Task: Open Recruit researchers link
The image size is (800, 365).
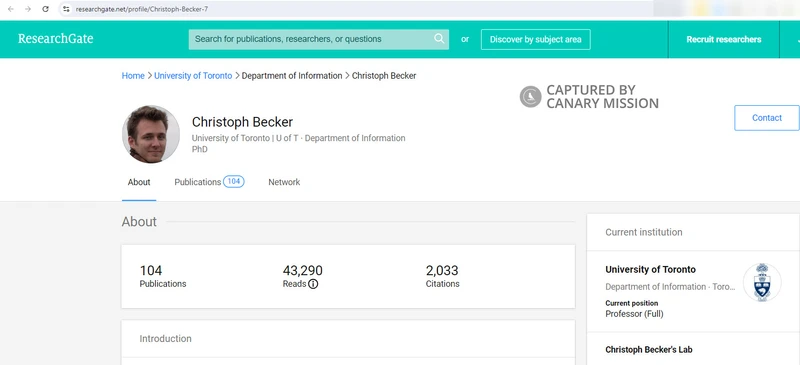Action: (723, 39)
